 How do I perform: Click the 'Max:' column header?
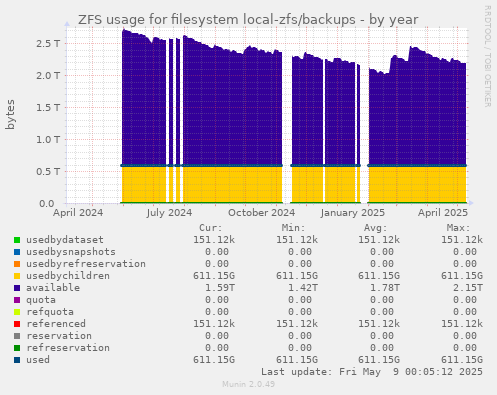point(458,228)
